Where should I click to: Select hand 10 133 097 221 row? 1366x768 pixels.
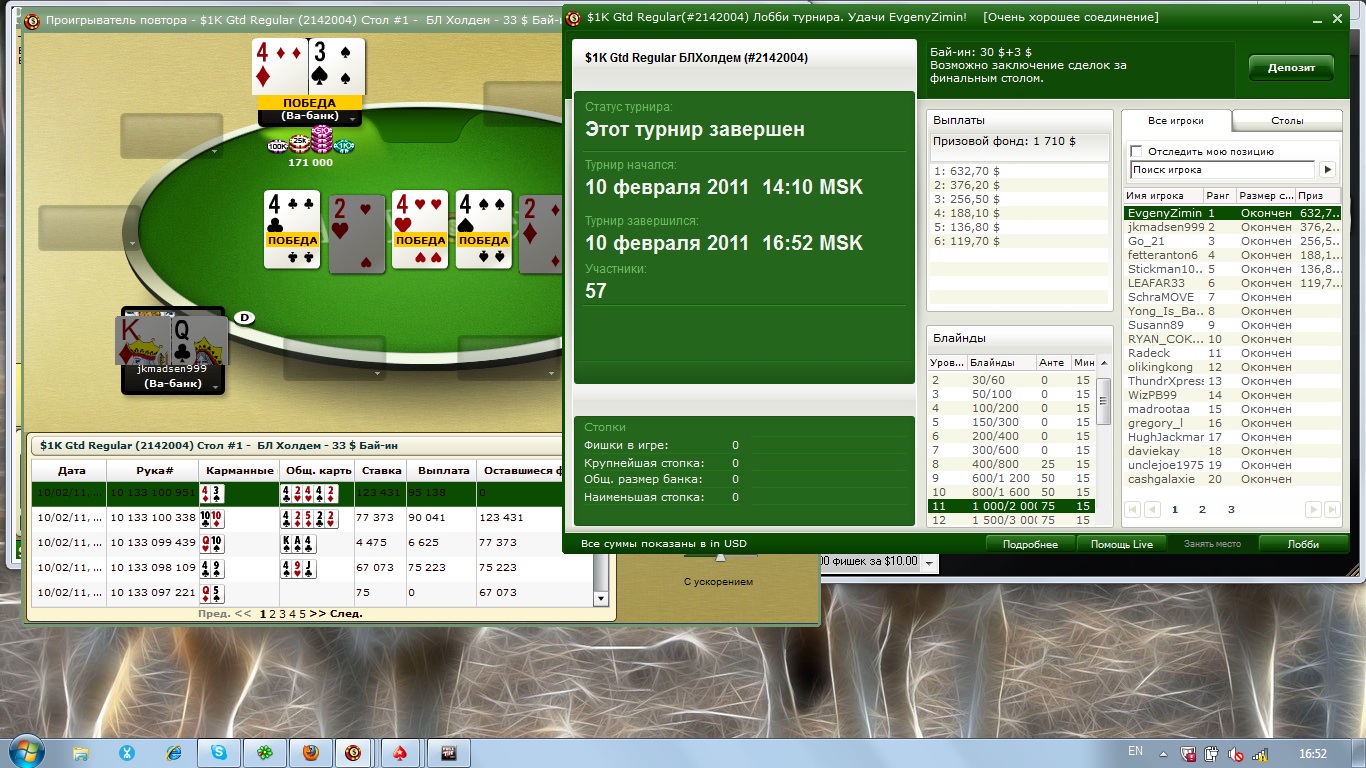click(312, 593)
